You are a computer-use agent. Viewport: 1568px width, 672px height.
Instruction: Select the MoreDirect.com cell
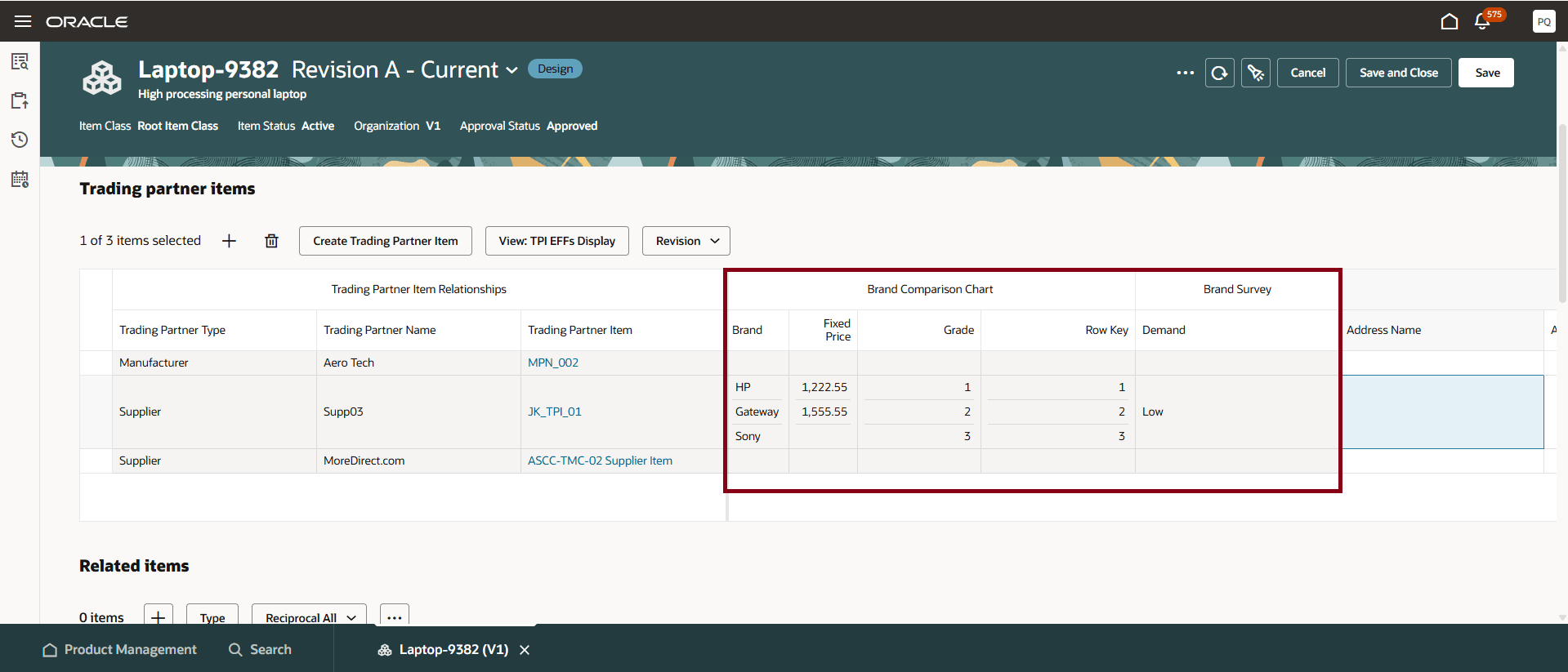[x=418, y=461]
